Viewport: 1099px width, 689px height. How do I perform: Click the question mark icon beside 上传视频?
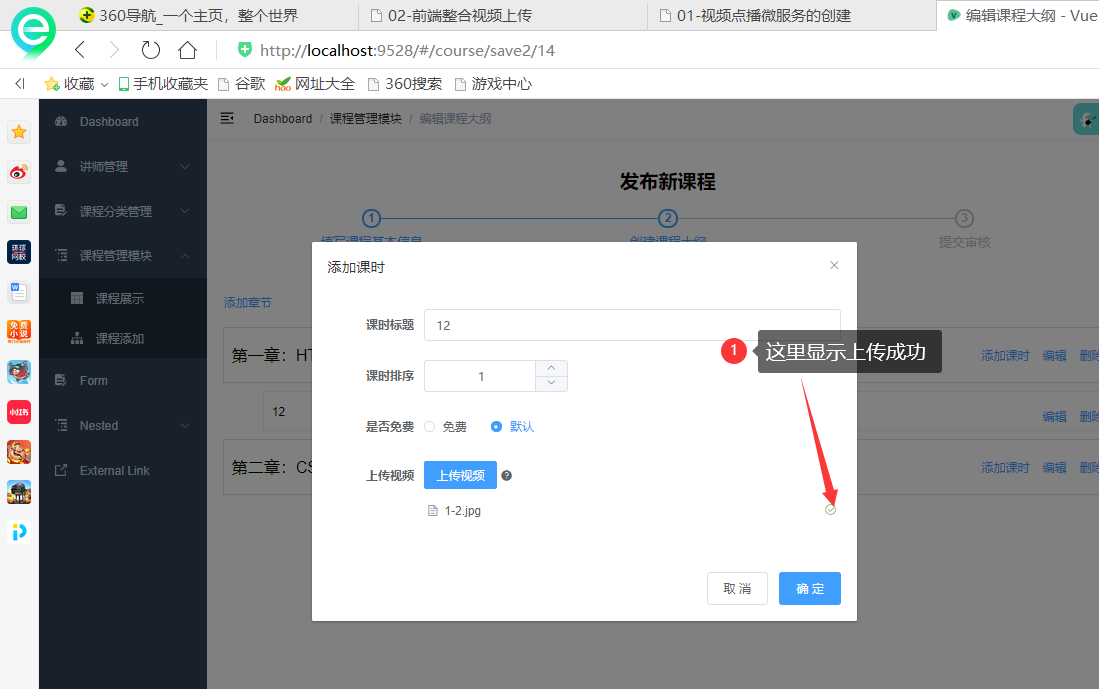[506, 475]
